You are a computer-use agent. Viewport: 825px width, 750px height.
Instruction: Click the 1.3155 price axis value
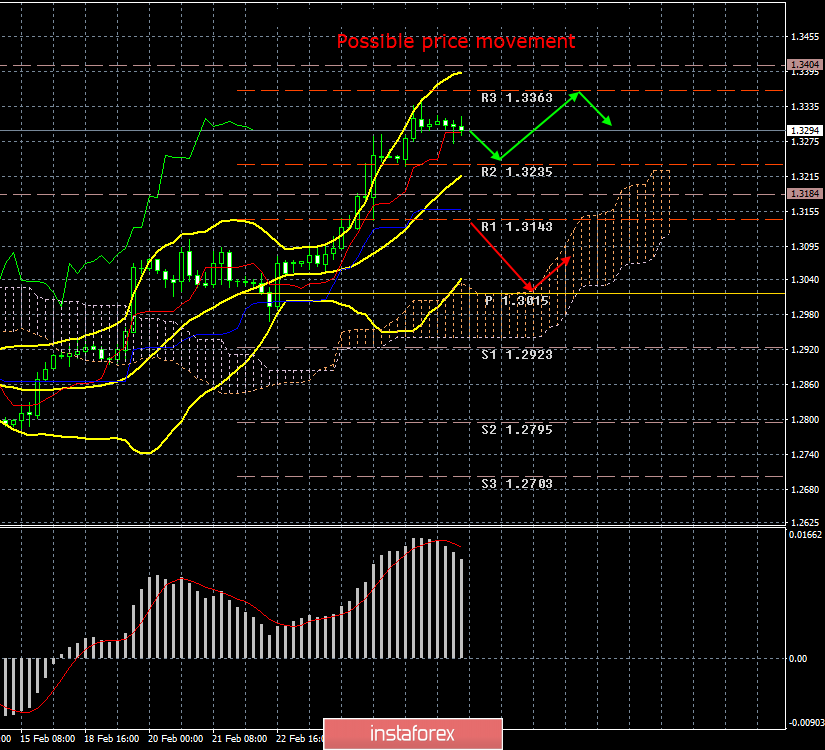(x=805, y=212)
